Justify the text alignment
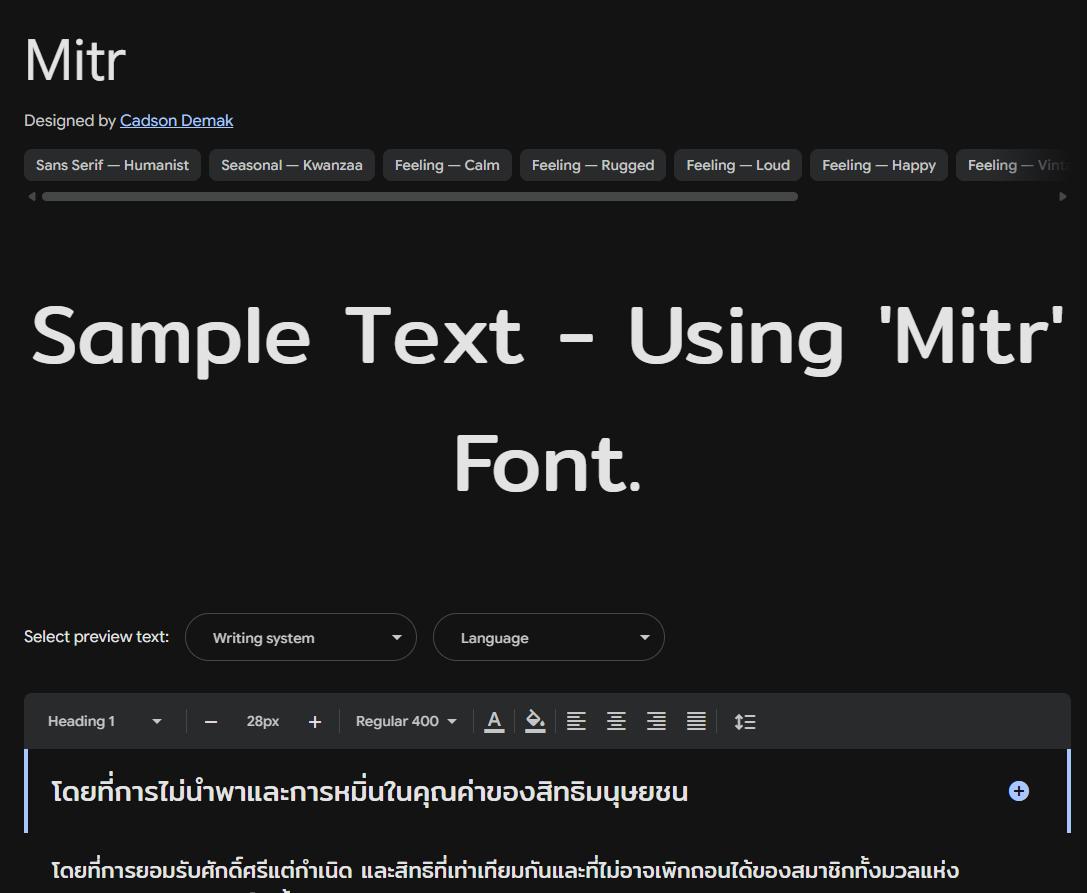Screen dimensions: 1087x893 696,722
